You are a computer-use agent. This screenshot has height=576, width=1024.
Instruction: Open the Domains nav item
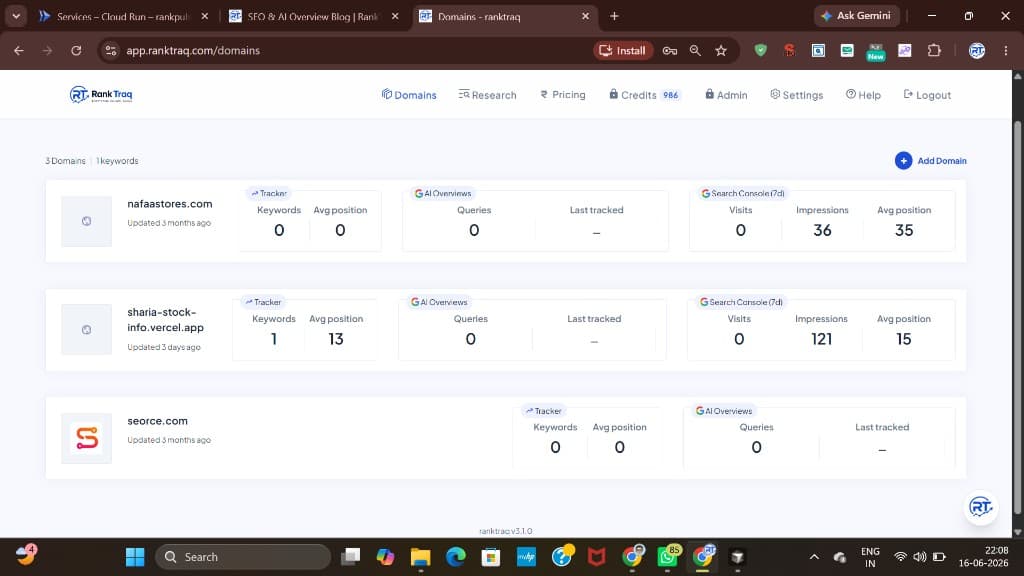409,95
